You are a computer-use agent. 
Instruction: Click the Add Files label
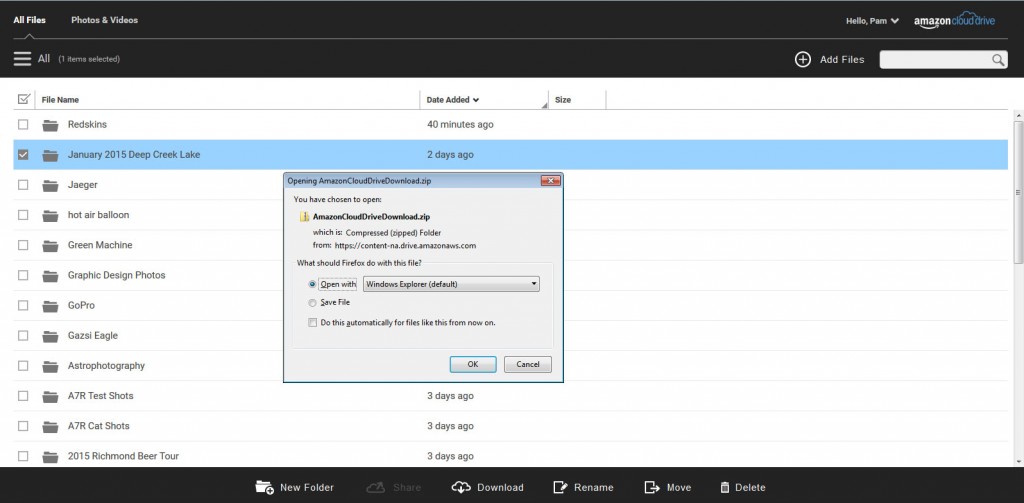(x=842, y=59)
